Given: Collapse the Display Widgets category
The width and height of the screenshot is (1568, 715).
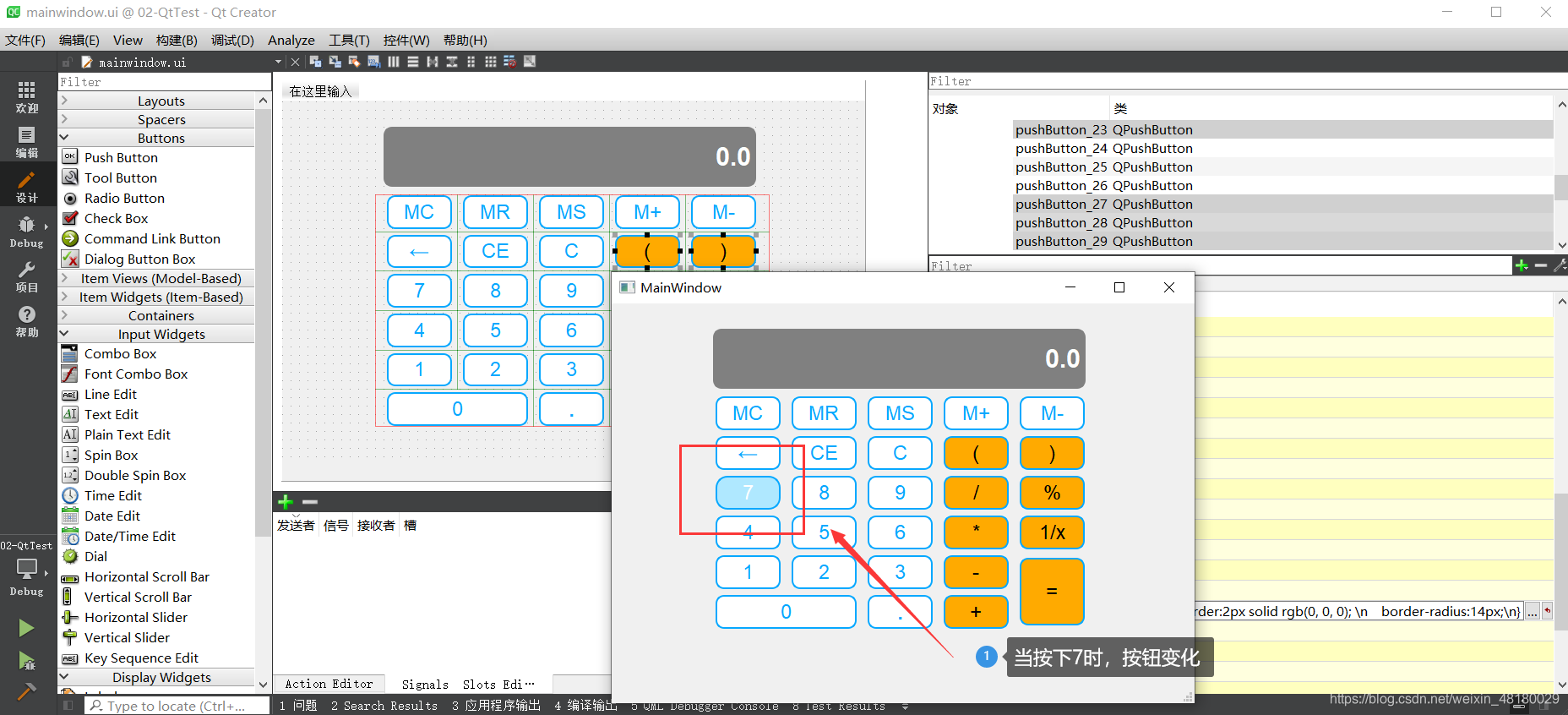Looking at the screenshot, I should [x=156, y=677].
